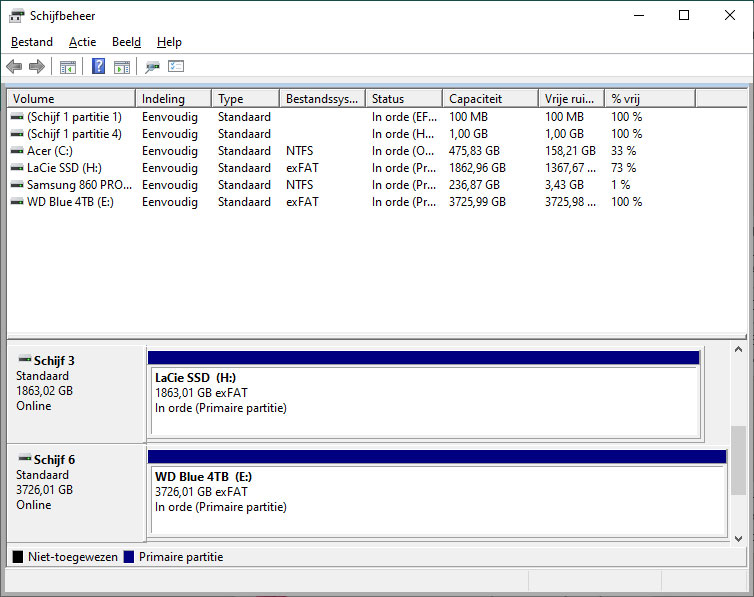Select drive icon of Schijf 1 partitie 4
The width and height of the screenshot is (754, 597).
pyautogui.click(x=17, y=134)
